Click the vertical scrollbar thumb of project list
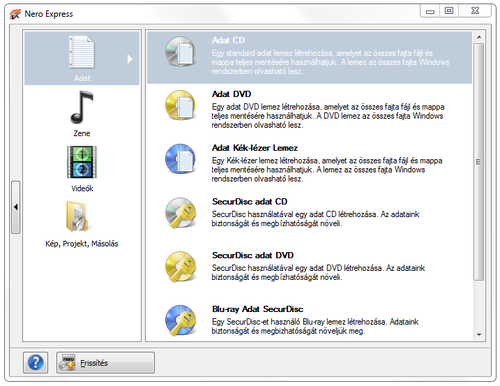Viewport: 500px width, 386px height. (479, 162)
